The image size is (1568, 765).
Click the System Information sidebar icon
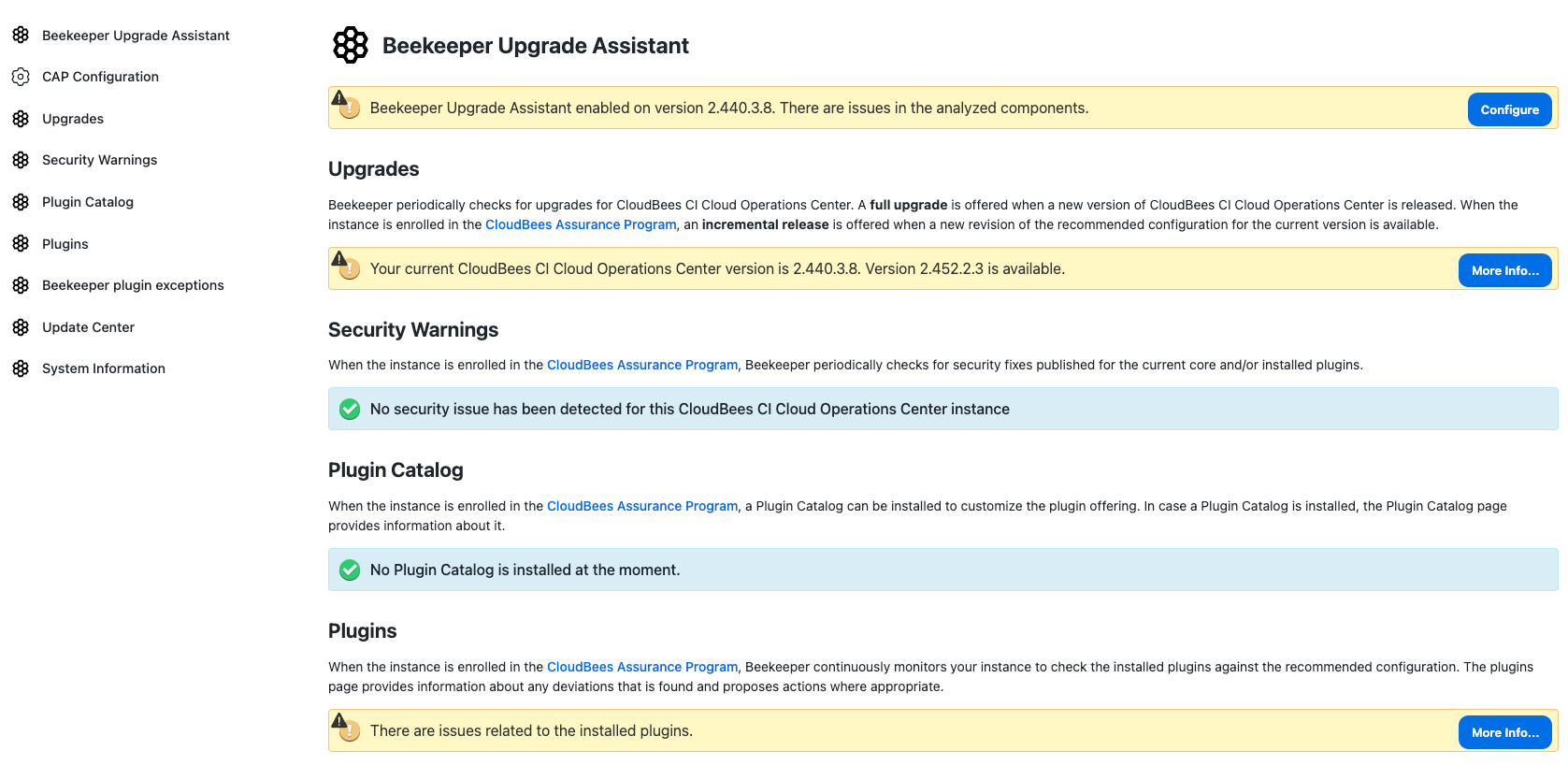pos(21,368)
